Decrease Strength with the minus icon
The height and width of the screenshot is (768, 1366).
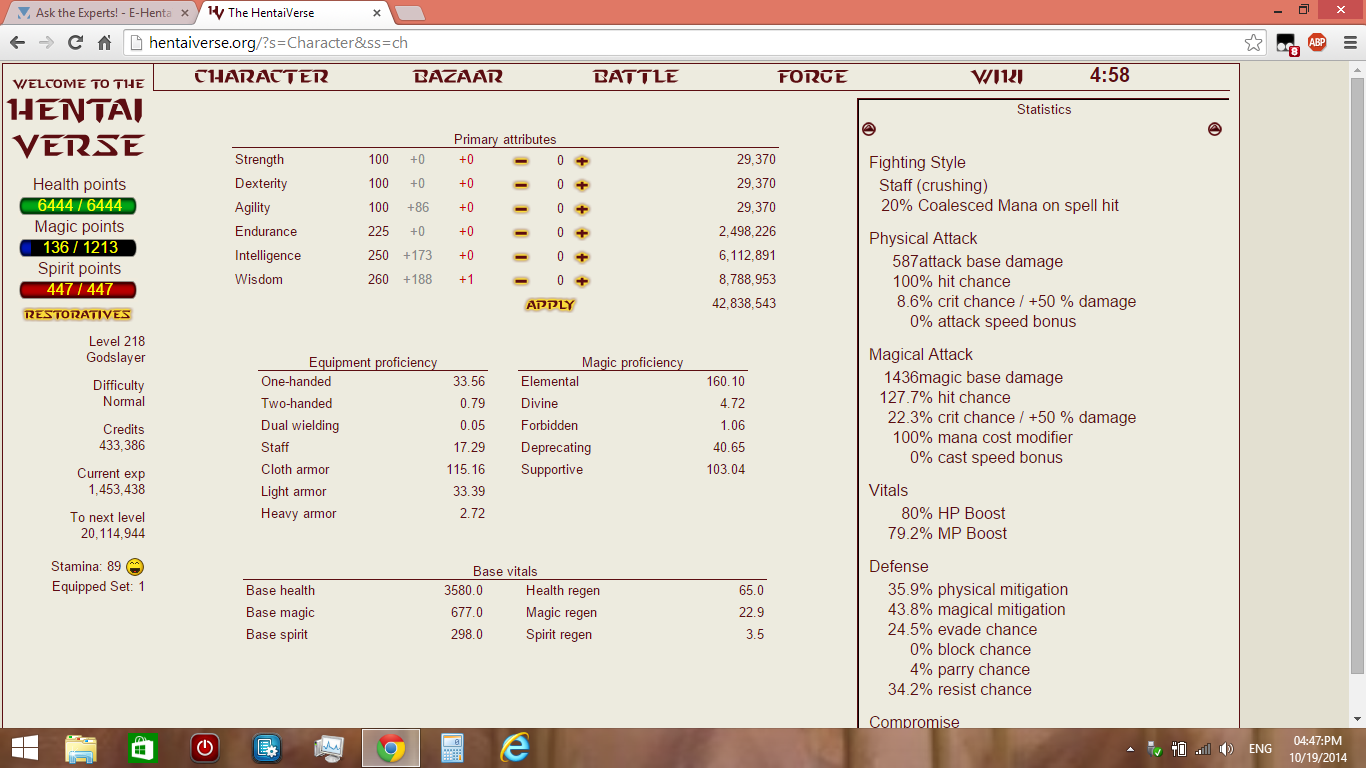pyautogui.click(x=521, y=160)
